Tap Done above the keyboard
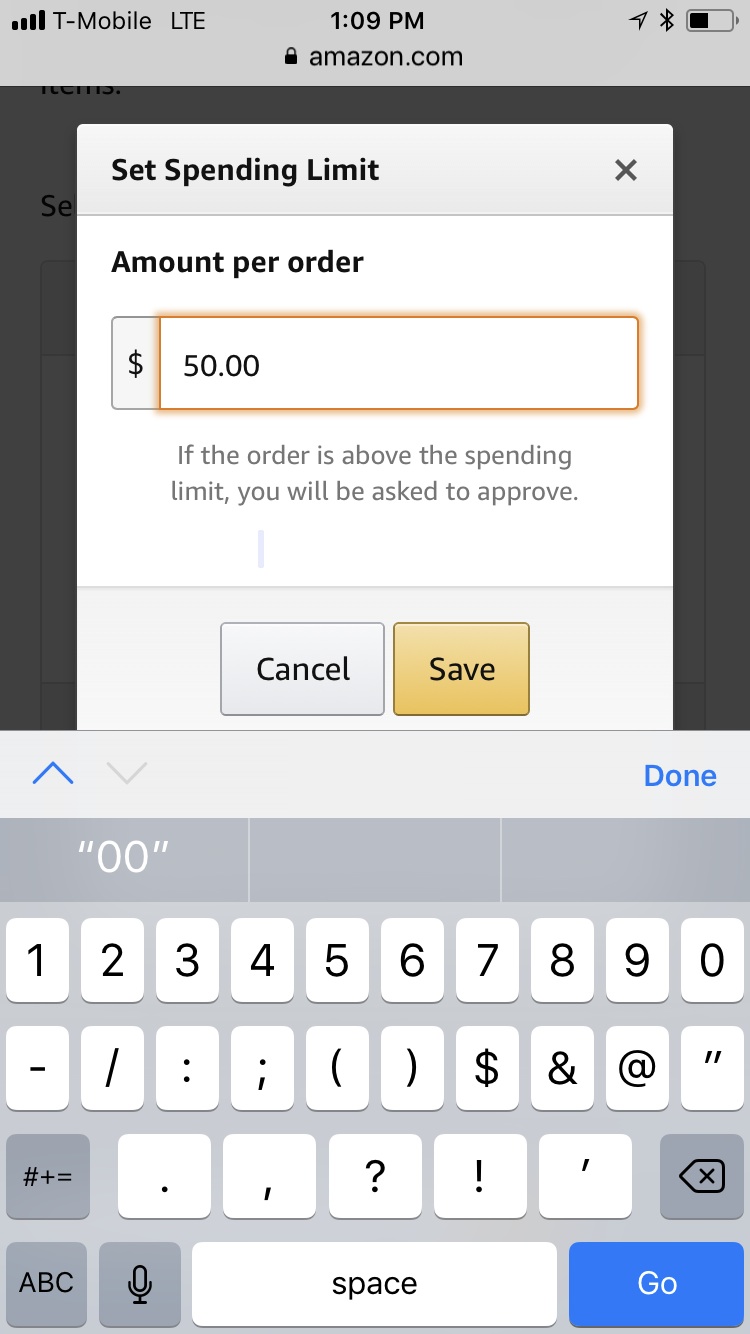This screenshot has width=750, height=1334. 680,776
